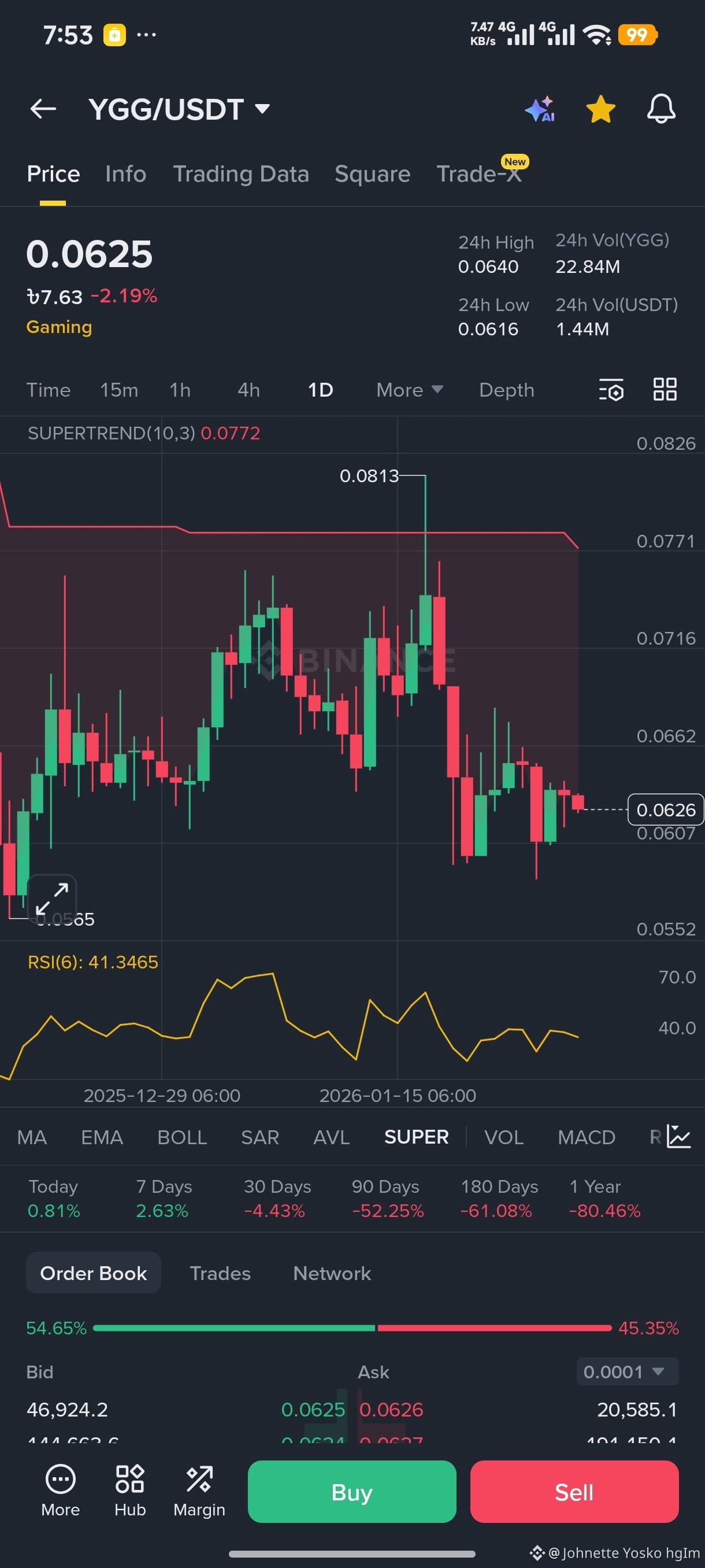
Task: Toggle the SUPER indicator
Action: click(417, 1137)
